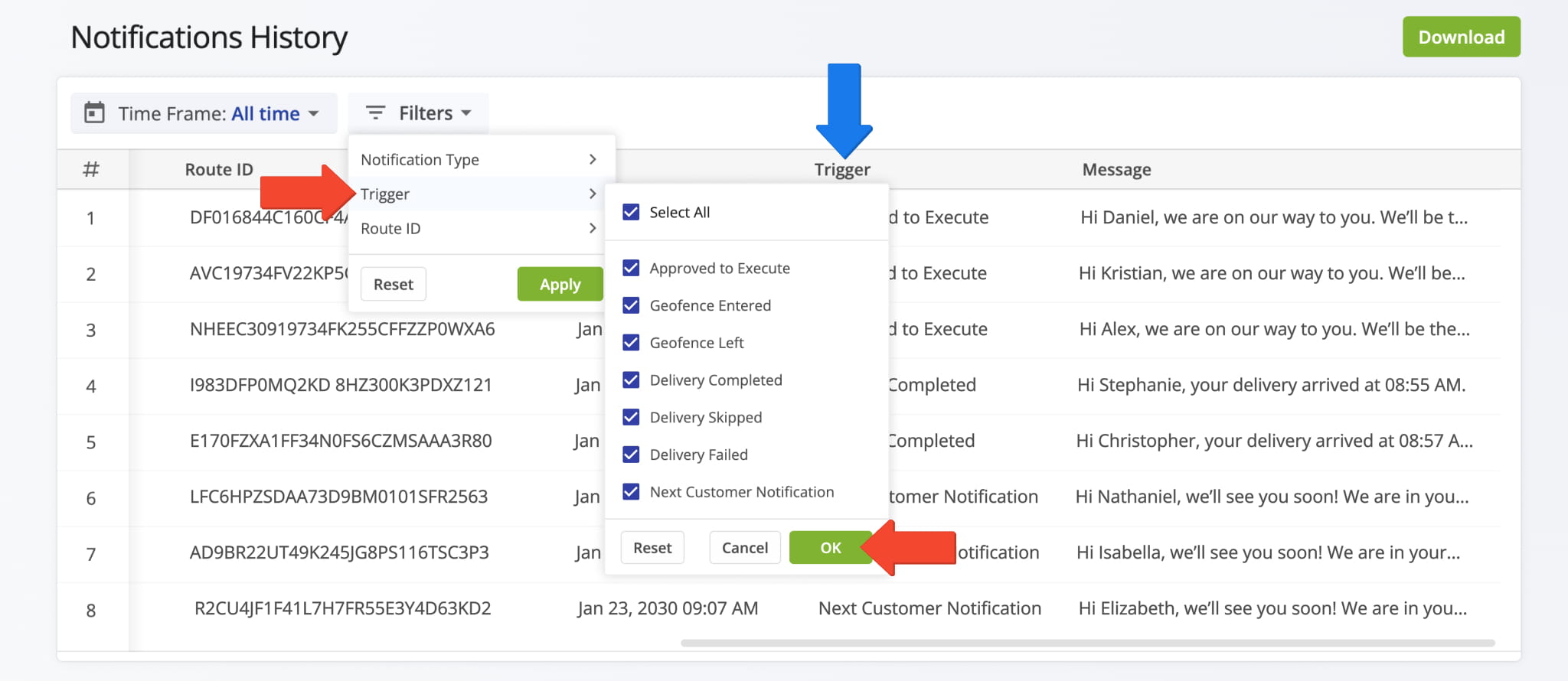The image size is (1568, 681).
Task: Click the Message column header
Action: coord(1116,170)
